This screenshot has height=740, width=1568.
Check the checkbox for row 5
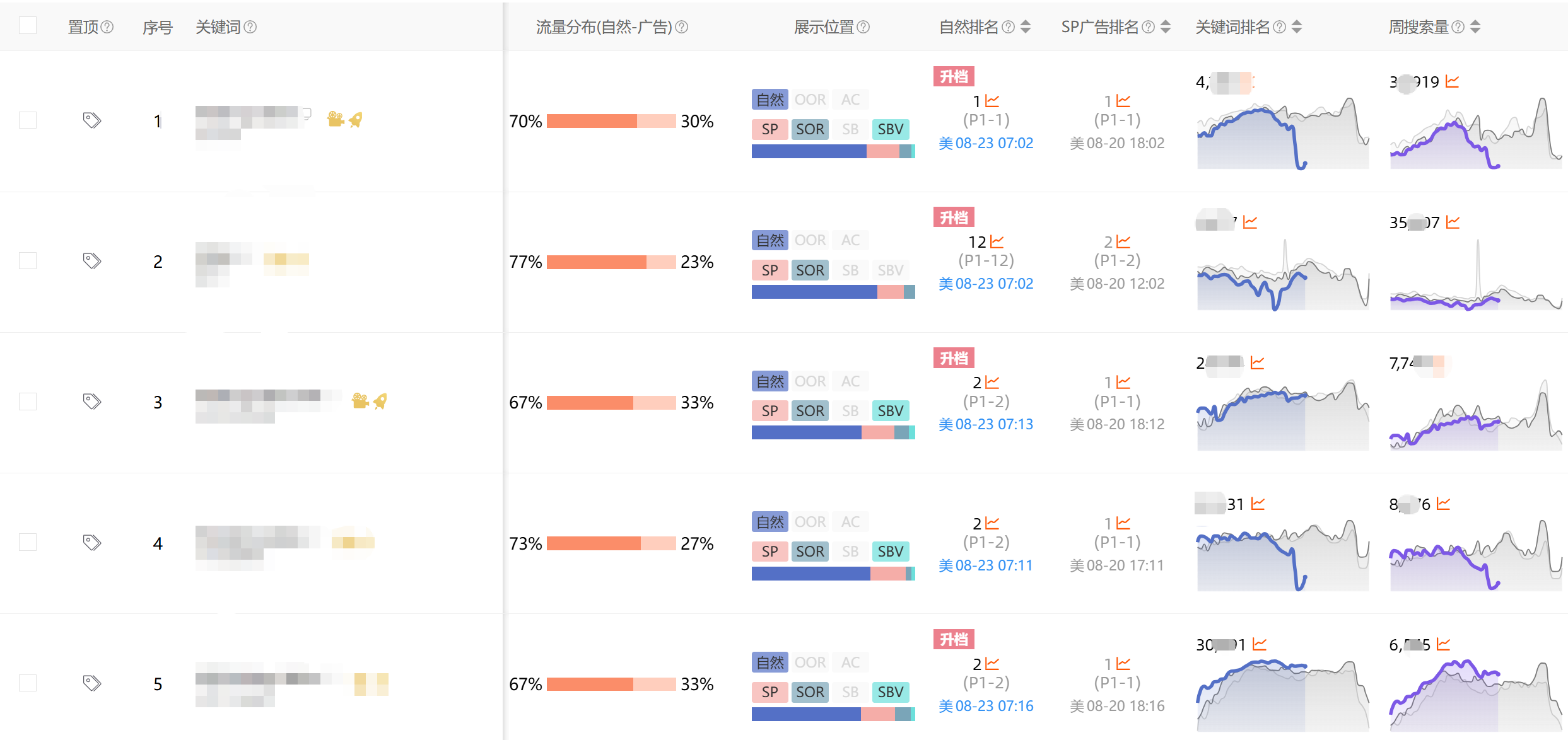coord(28,683)
